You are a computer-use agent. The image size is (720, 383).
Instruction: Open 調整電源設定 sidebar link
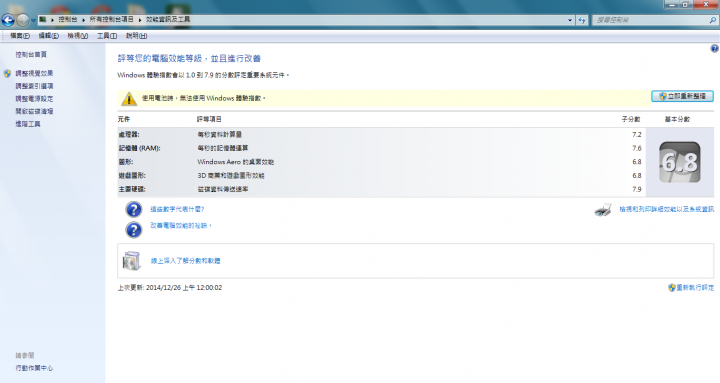34,98
